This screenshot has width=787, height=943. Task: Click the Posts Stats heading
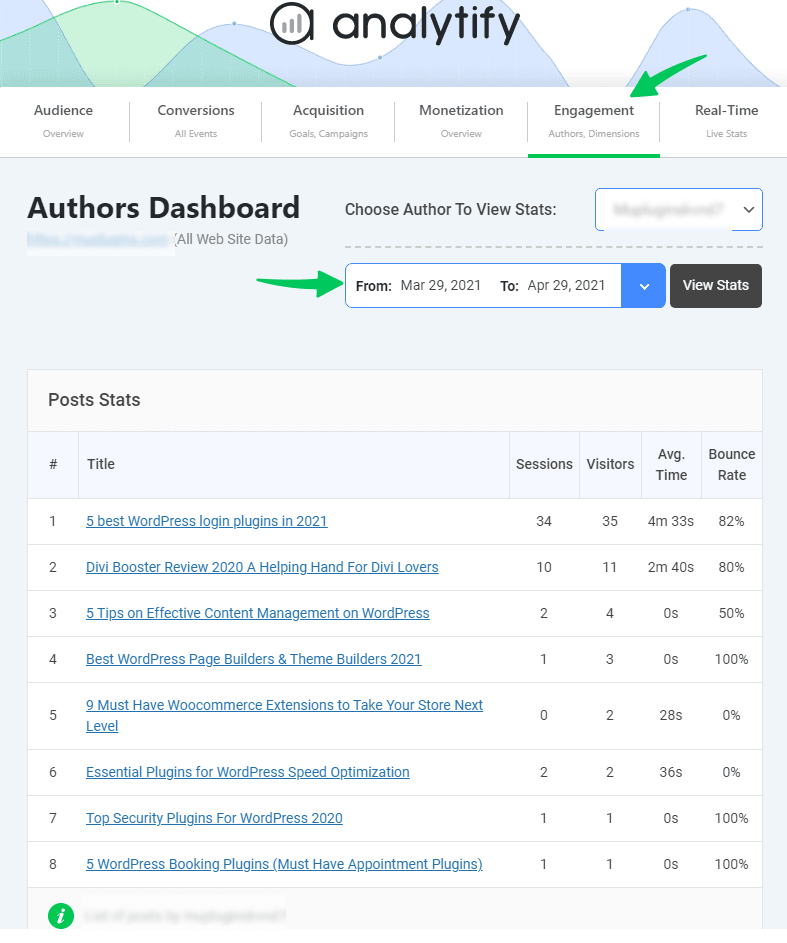click(x=94, y=400)
